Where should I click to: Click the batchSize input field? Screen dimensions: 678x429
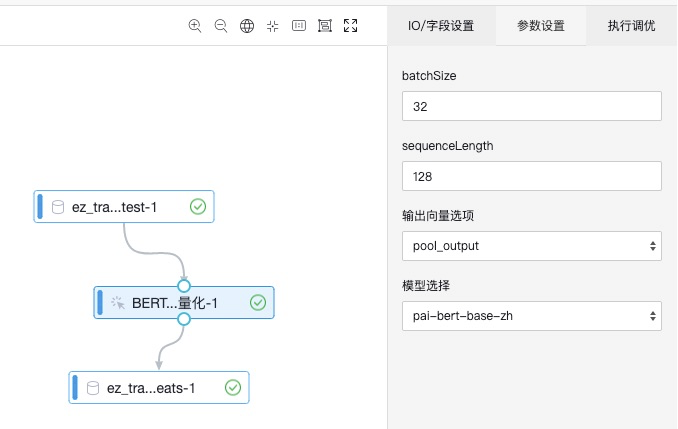531,106
